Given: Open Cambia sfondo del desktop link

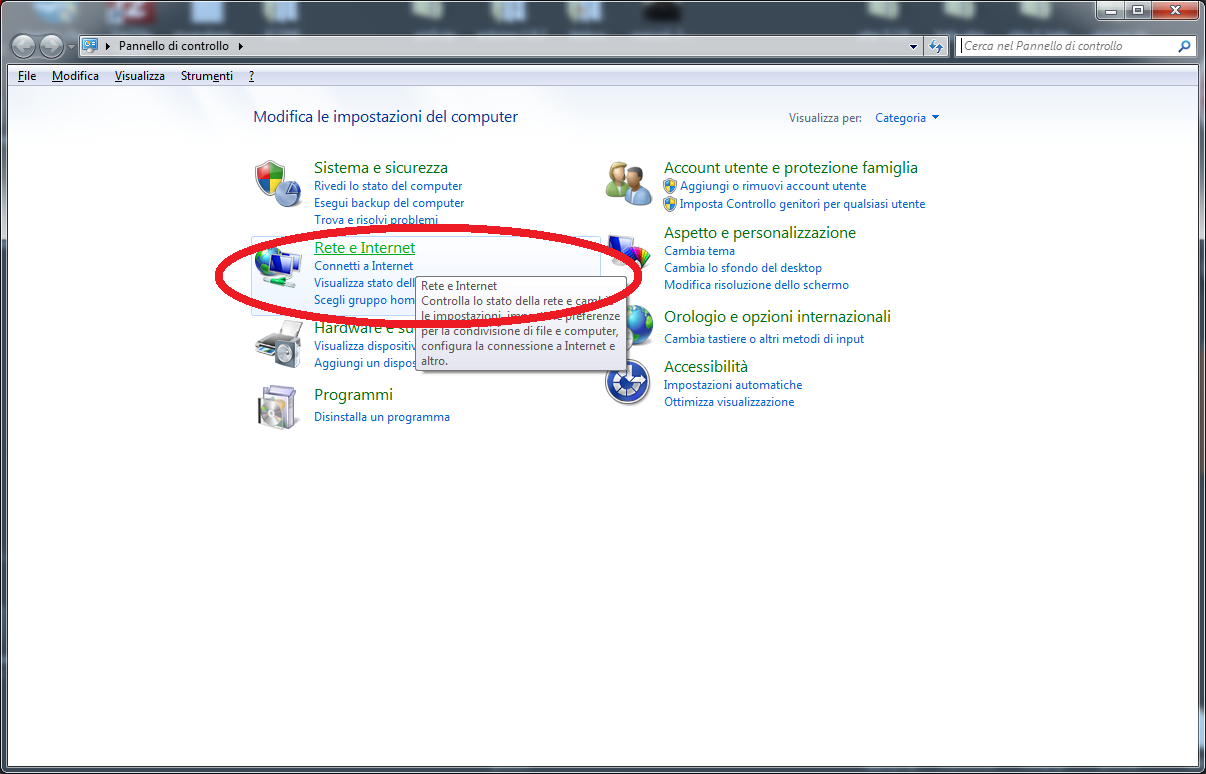Looking at the screenshot, I should click(742, 268).
